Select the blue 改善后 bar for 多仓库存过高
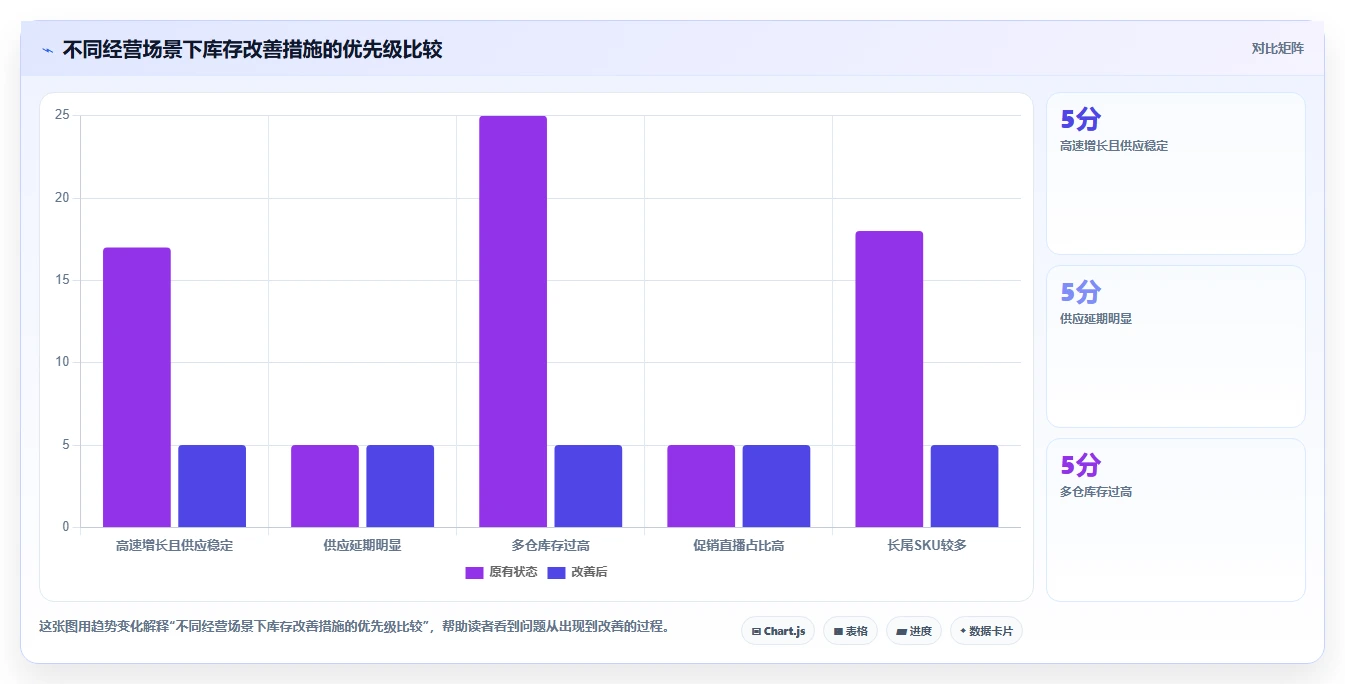The width and height of the screenshot is (1345, 684). pyautogui.click(x=588, y=486)
